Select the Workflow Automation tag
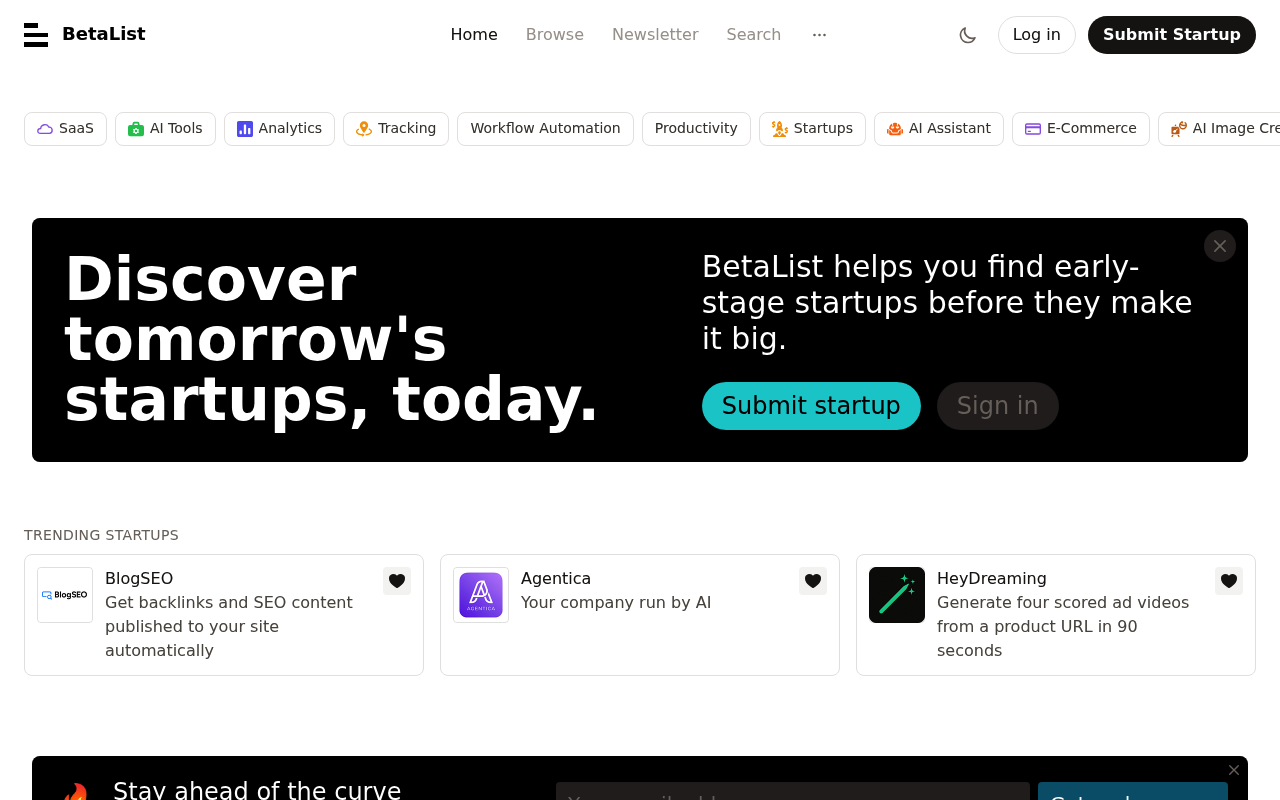Viewport: 1280px width, 800px height. pos(545,129)
